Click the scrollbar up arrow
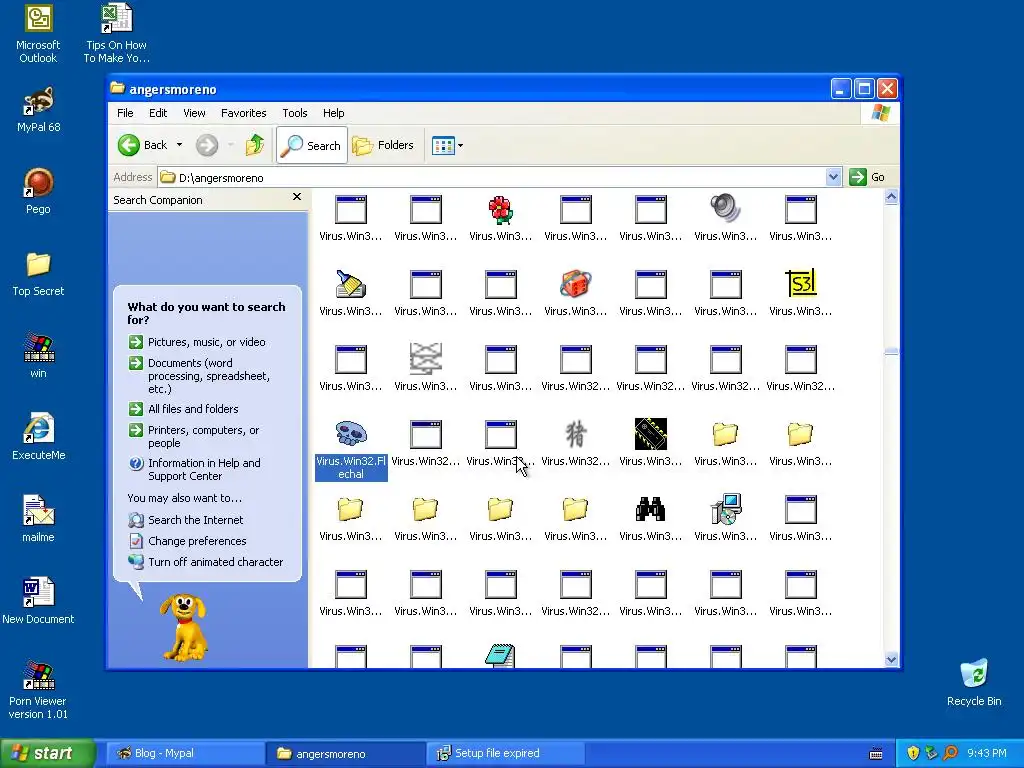This screenshot has width=1024, height=768. [x=891, y=197]
